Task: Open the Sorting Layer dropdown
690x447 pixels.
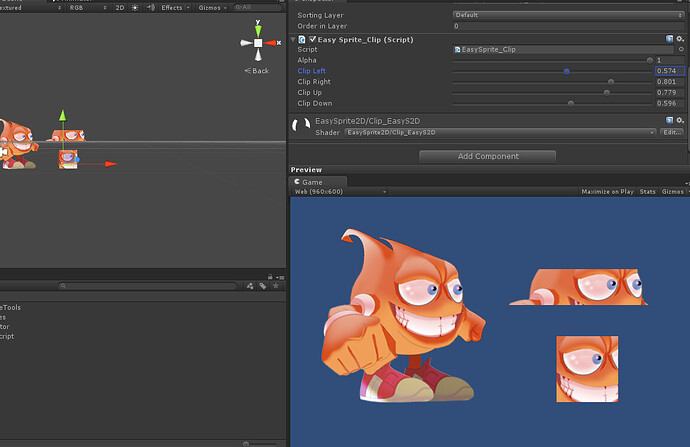Action: [568, 15]
